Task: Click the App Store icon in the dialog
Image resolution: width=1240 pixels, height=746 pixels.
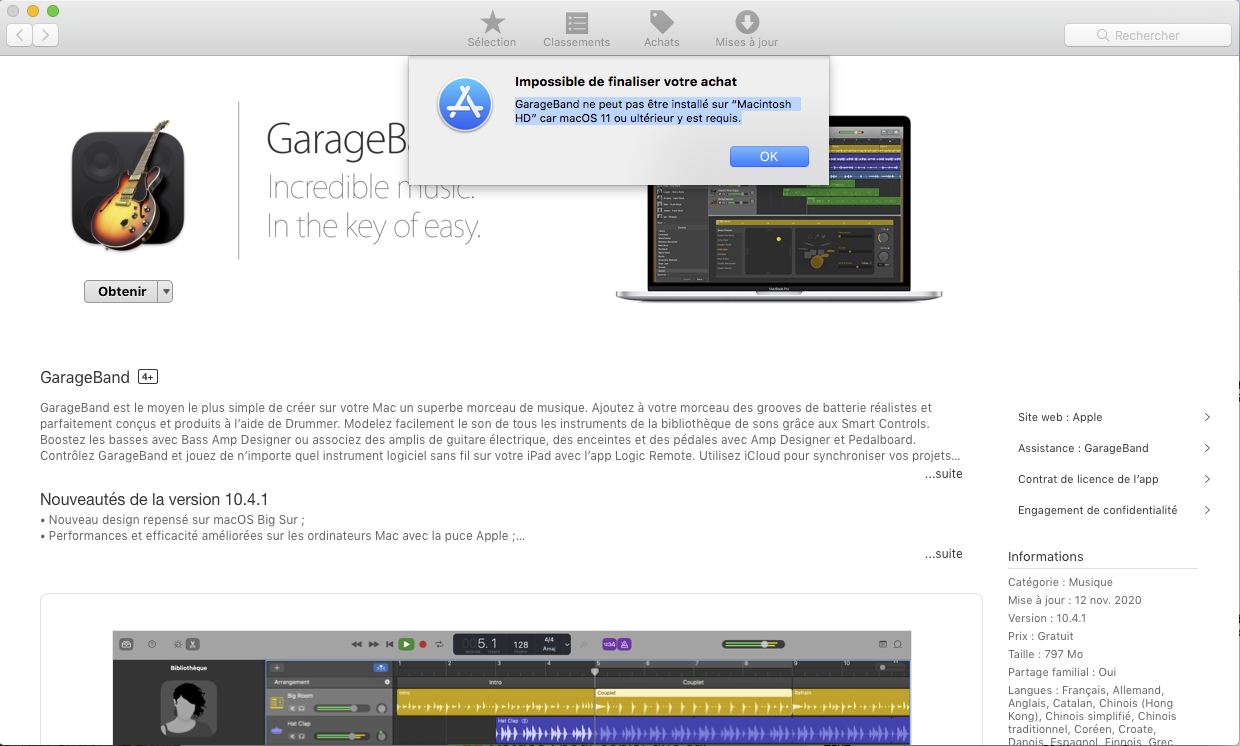Action: click(465, 105)
